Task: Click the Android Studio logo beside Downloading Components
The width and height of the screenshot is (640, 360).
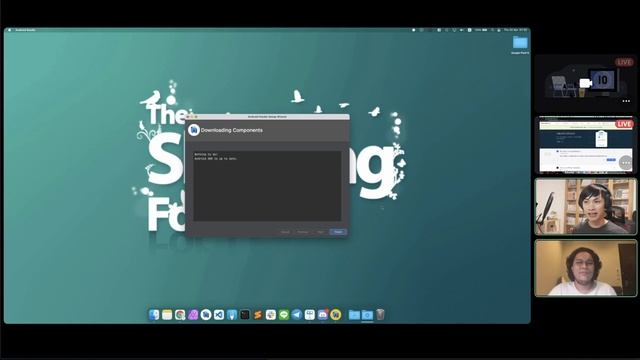Action: point(193,130)
